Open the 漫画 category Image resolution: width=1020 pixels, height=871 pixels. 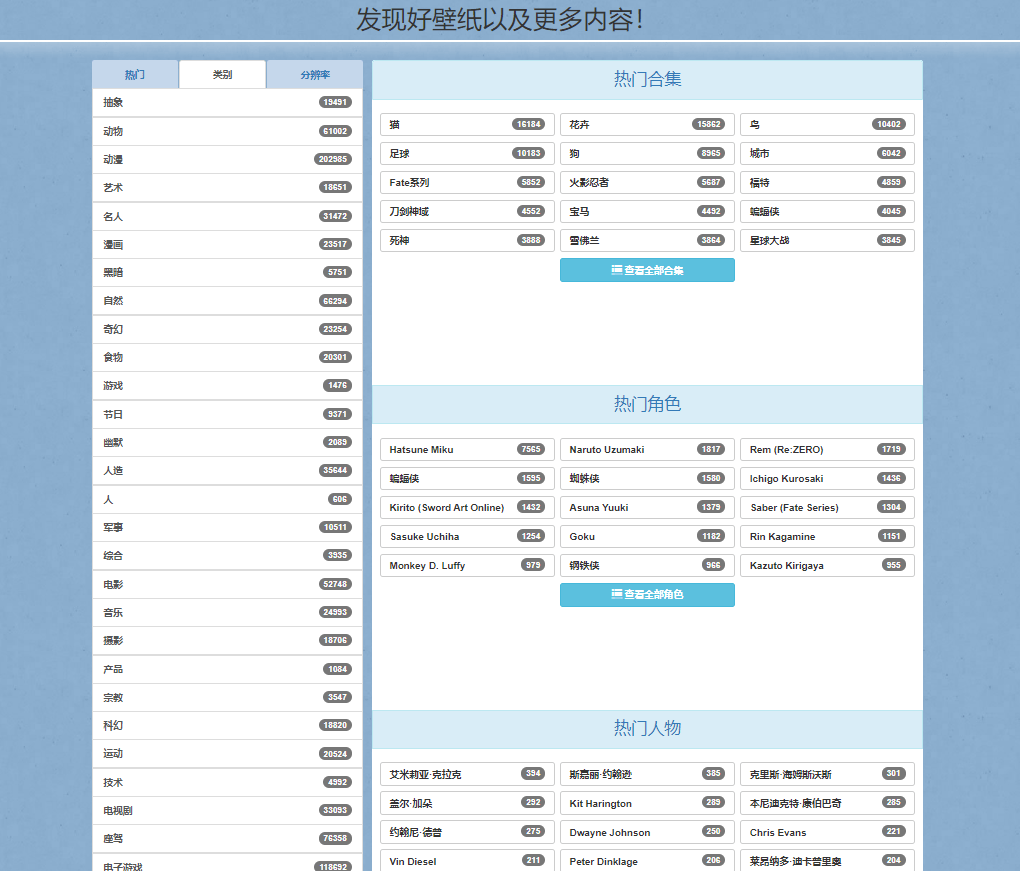coord(227,245)
